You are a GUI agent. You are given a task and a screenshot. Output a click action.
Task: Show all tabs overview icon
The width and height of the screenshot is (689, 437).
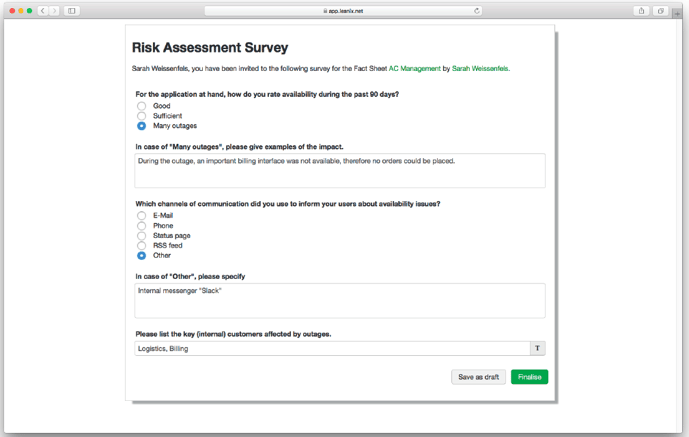(660, 11)
